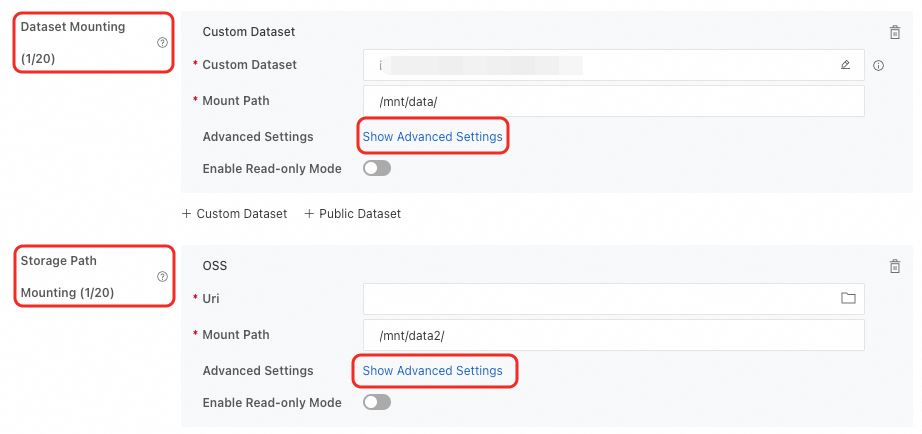Delete the OSS storage path entry
The width and height of the screenshot is (922, 434).
[894, 266]
